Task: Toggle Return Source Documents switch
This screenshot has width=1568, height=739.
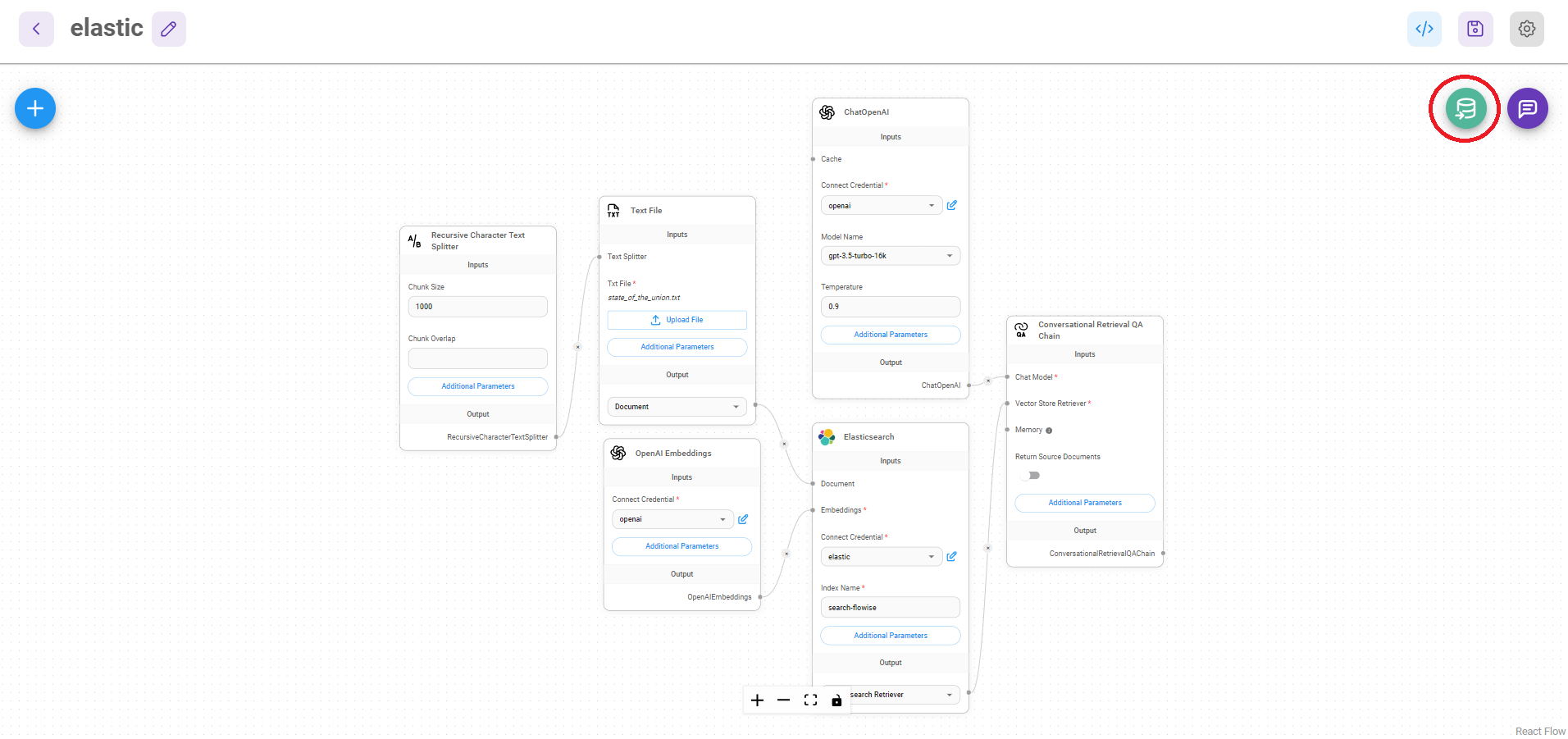Action: coord(1031,476)
